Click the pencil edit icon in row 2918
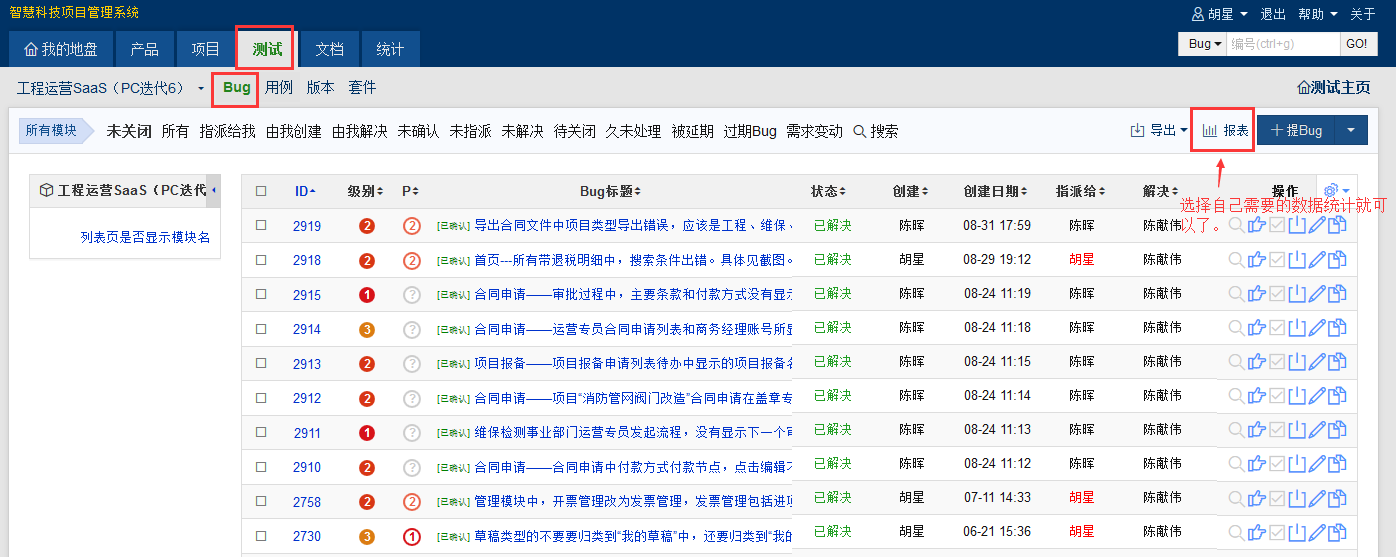1396x557 pixels. [x=1317, y=260]
